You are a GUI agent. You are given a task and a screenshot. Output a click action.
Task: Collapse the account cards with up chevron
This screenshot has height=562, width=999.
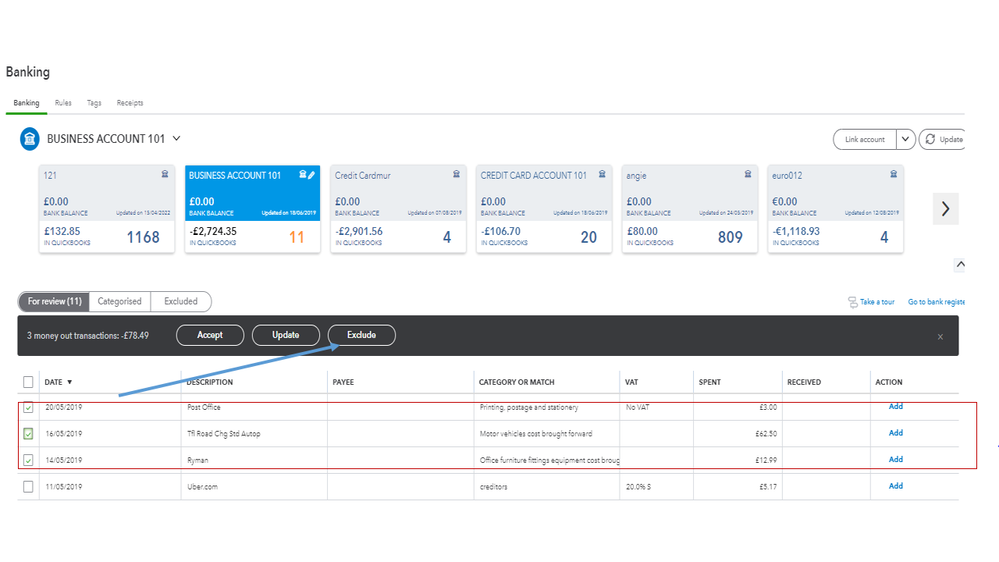click(961, 264)
